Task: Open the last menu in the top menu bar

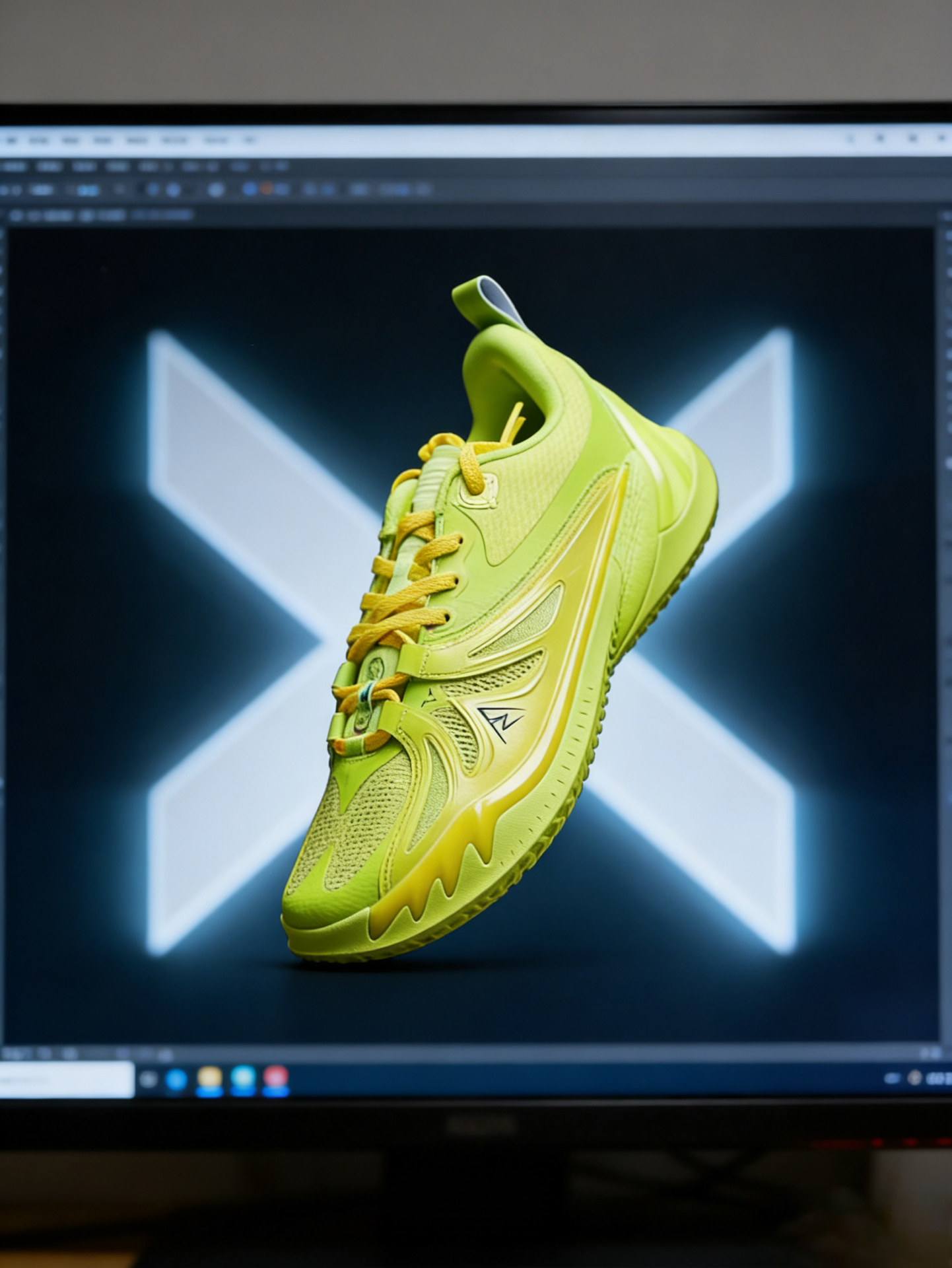Action: pyautogui.click(x=250, y=140)
